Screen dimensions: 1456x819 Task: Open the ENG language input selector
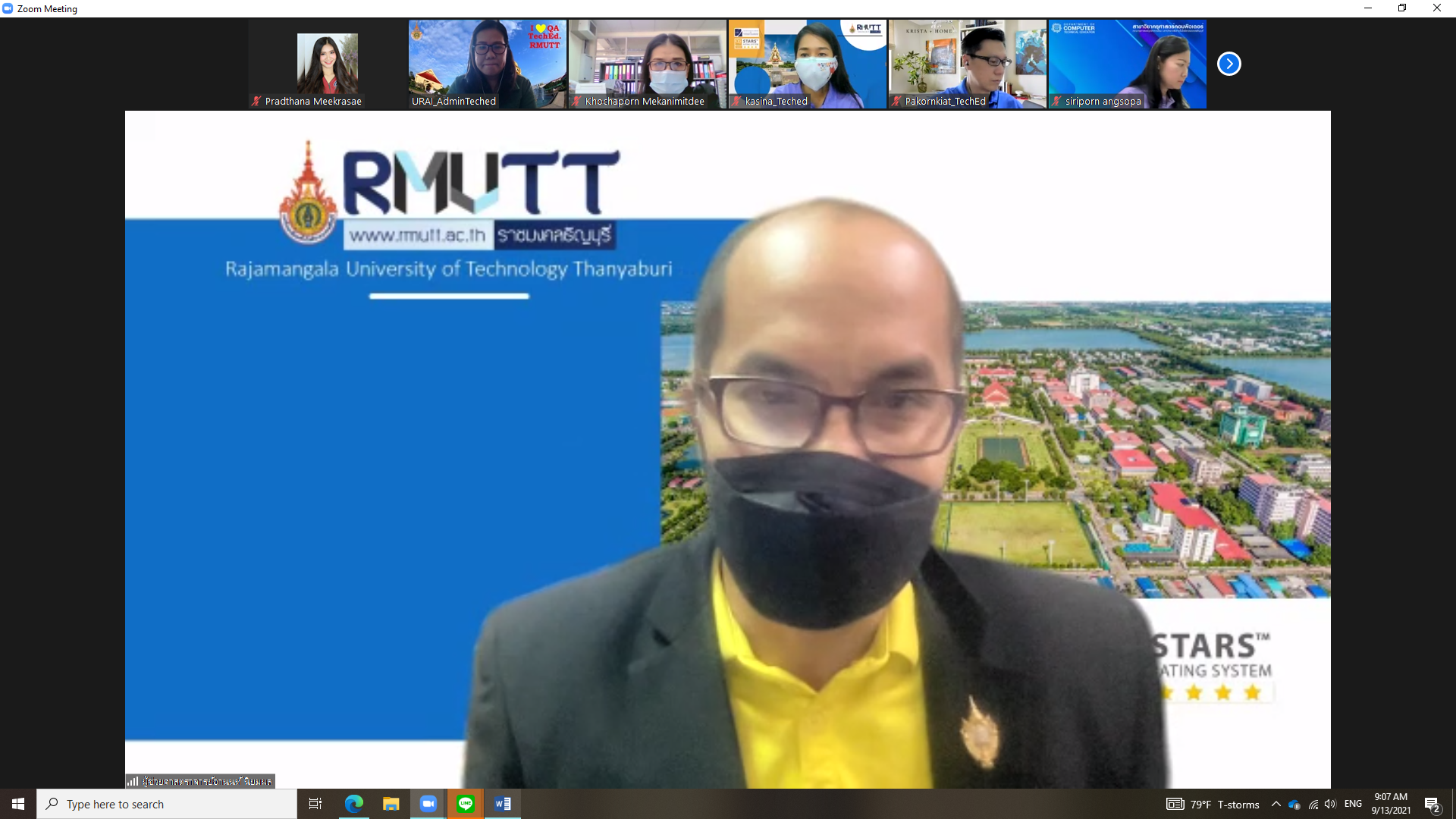pyautogui.click(x=1353, y=804)
